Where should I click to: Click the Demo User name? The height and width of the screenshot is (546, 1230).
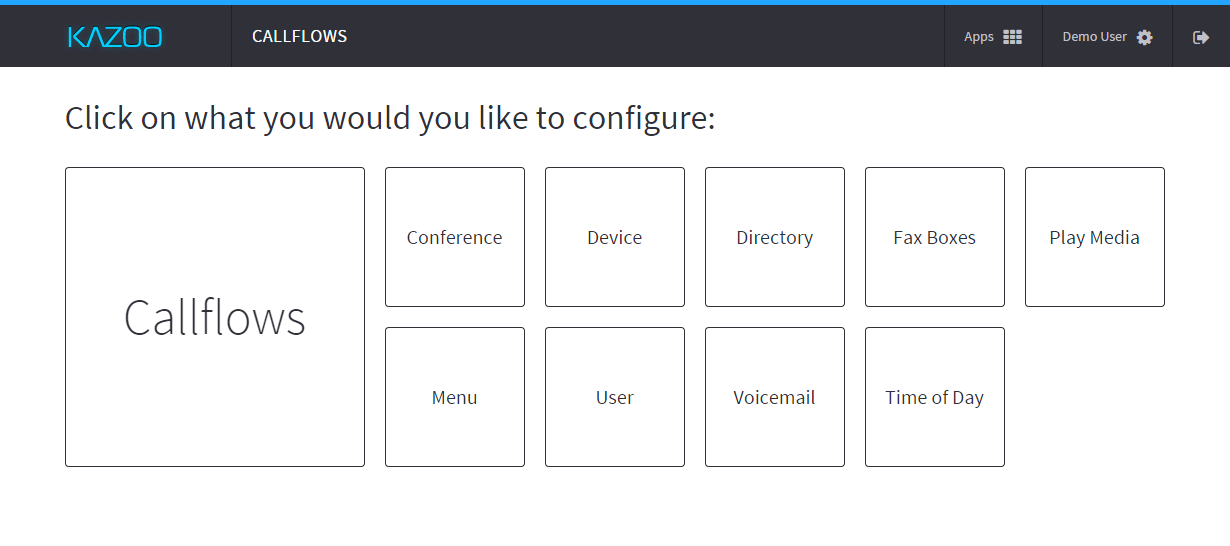pos(1094,37)
